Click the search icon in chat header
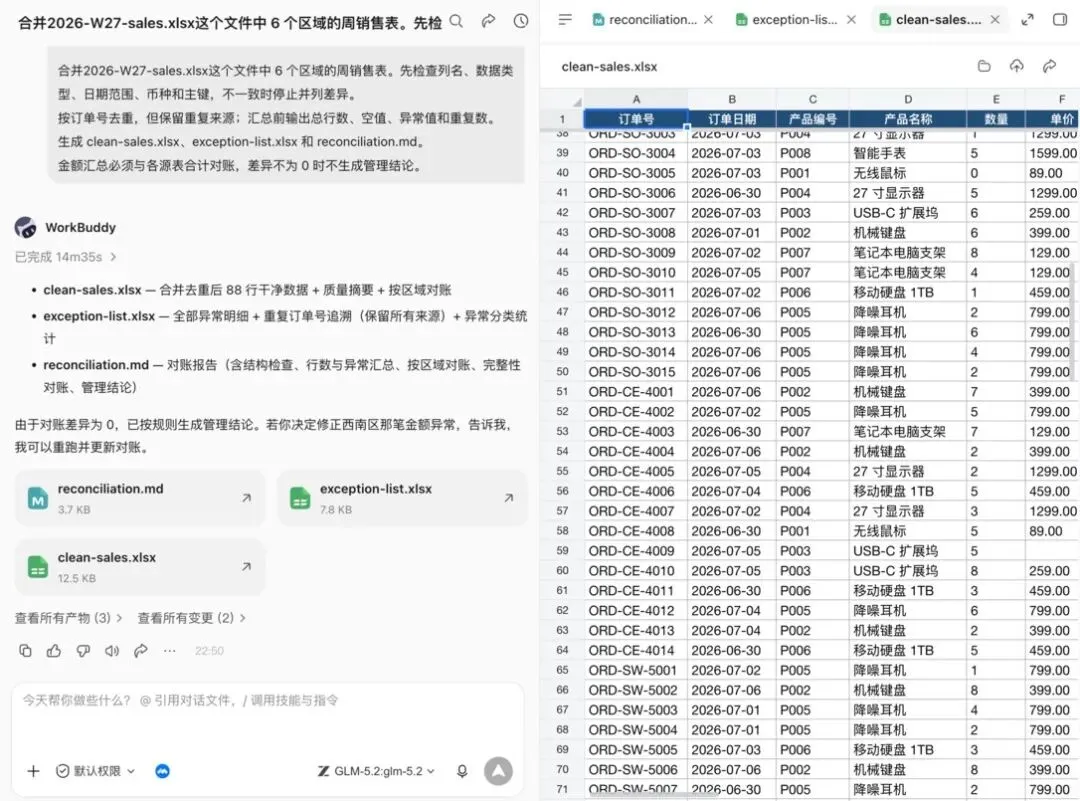This screenshot has width=1080, height=801. point(456,21)
